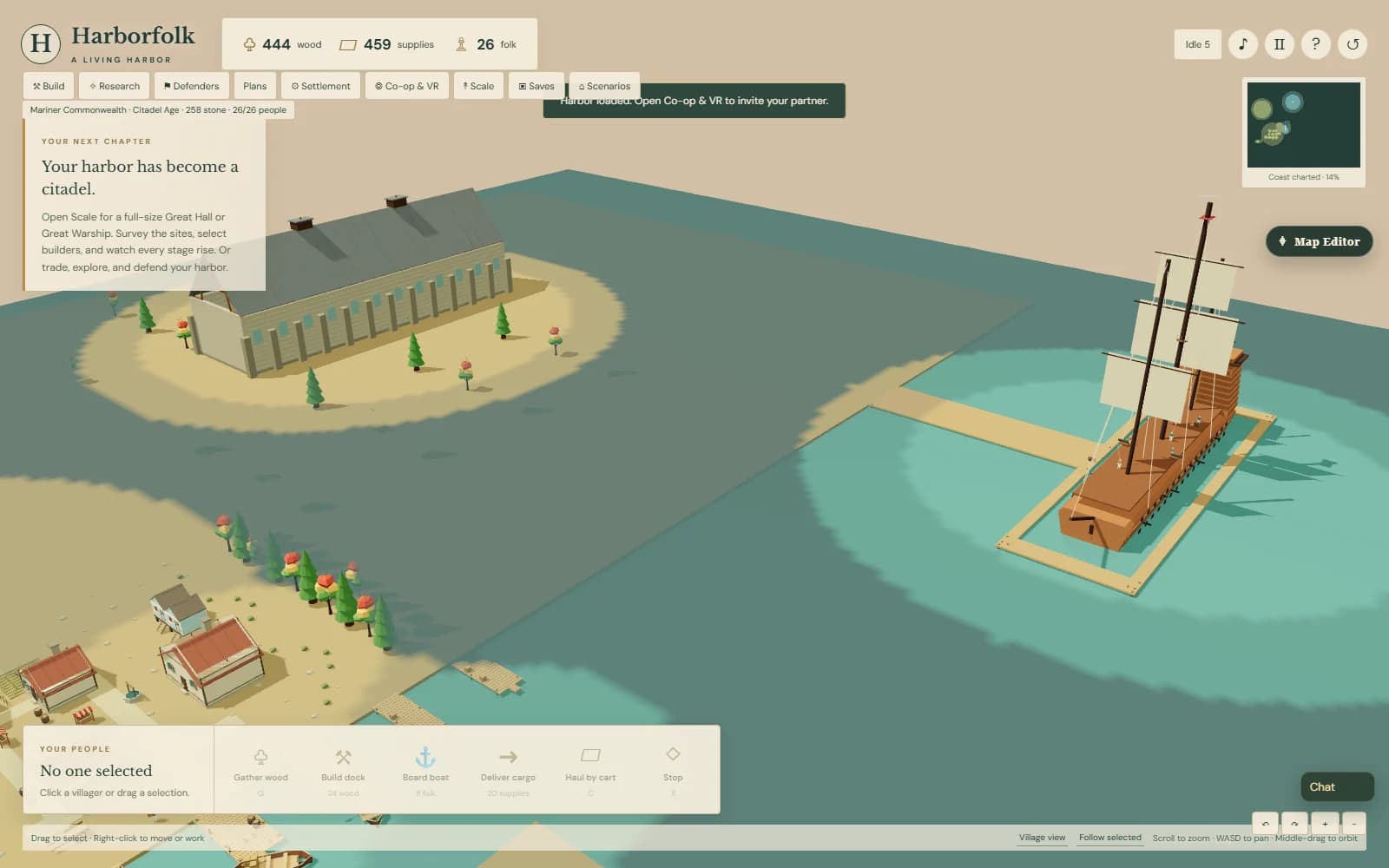Open the Scenarios tab
The height and width of the screenshot is (868, 1389).
(604, 86)
